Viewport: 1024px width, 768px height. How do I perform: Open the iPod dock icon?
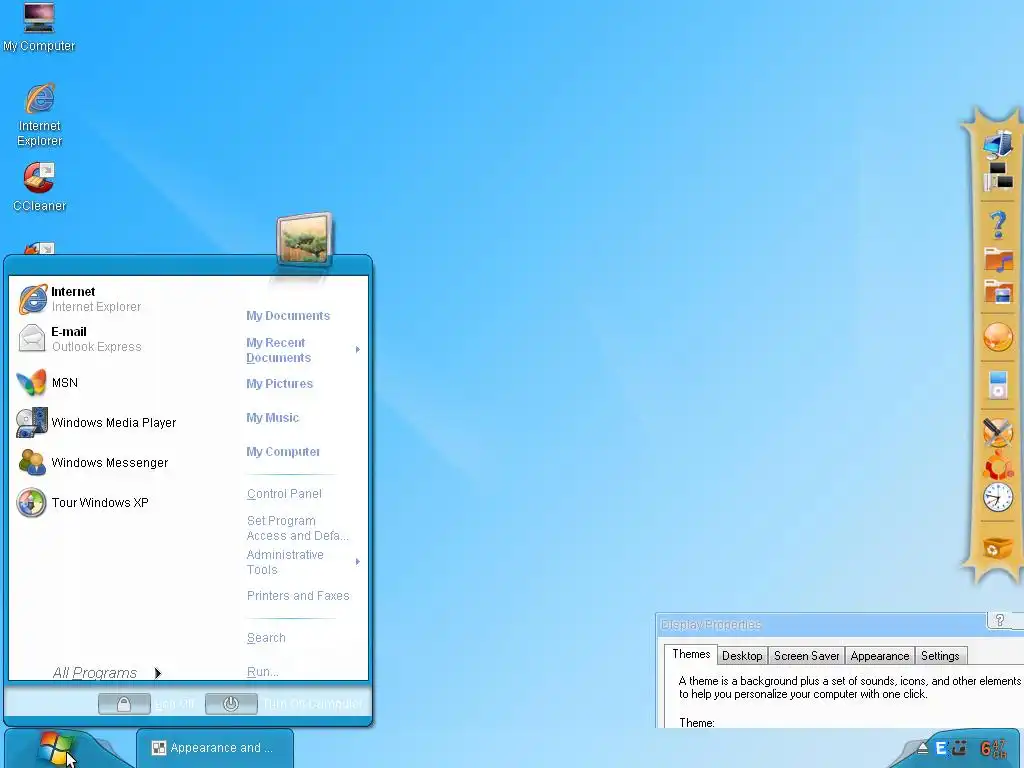click(x=998, y=384)
